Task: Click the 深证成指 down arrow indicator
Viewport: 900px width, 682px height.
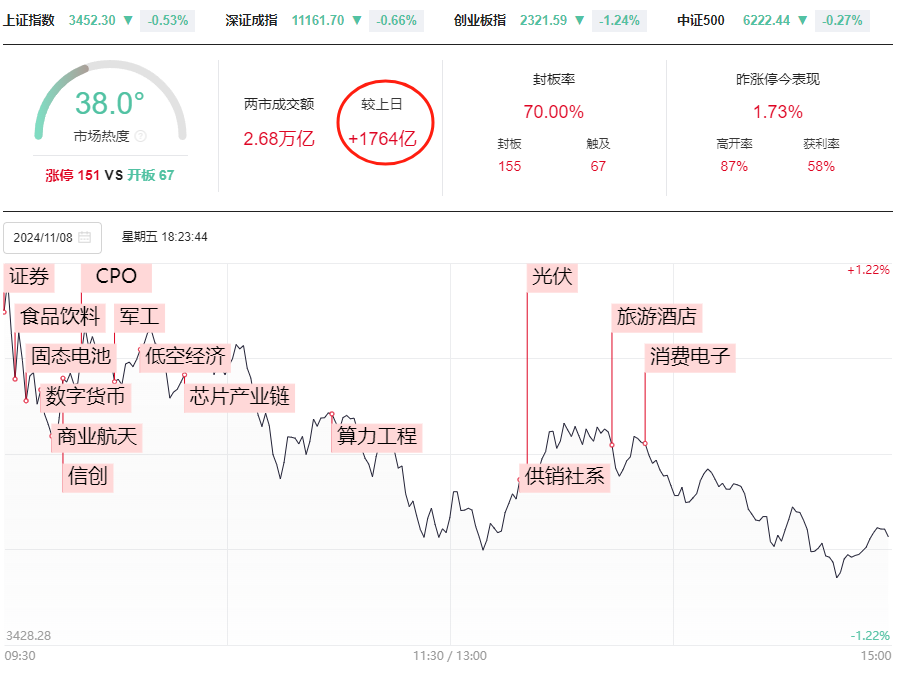Action: coord(355,20)
